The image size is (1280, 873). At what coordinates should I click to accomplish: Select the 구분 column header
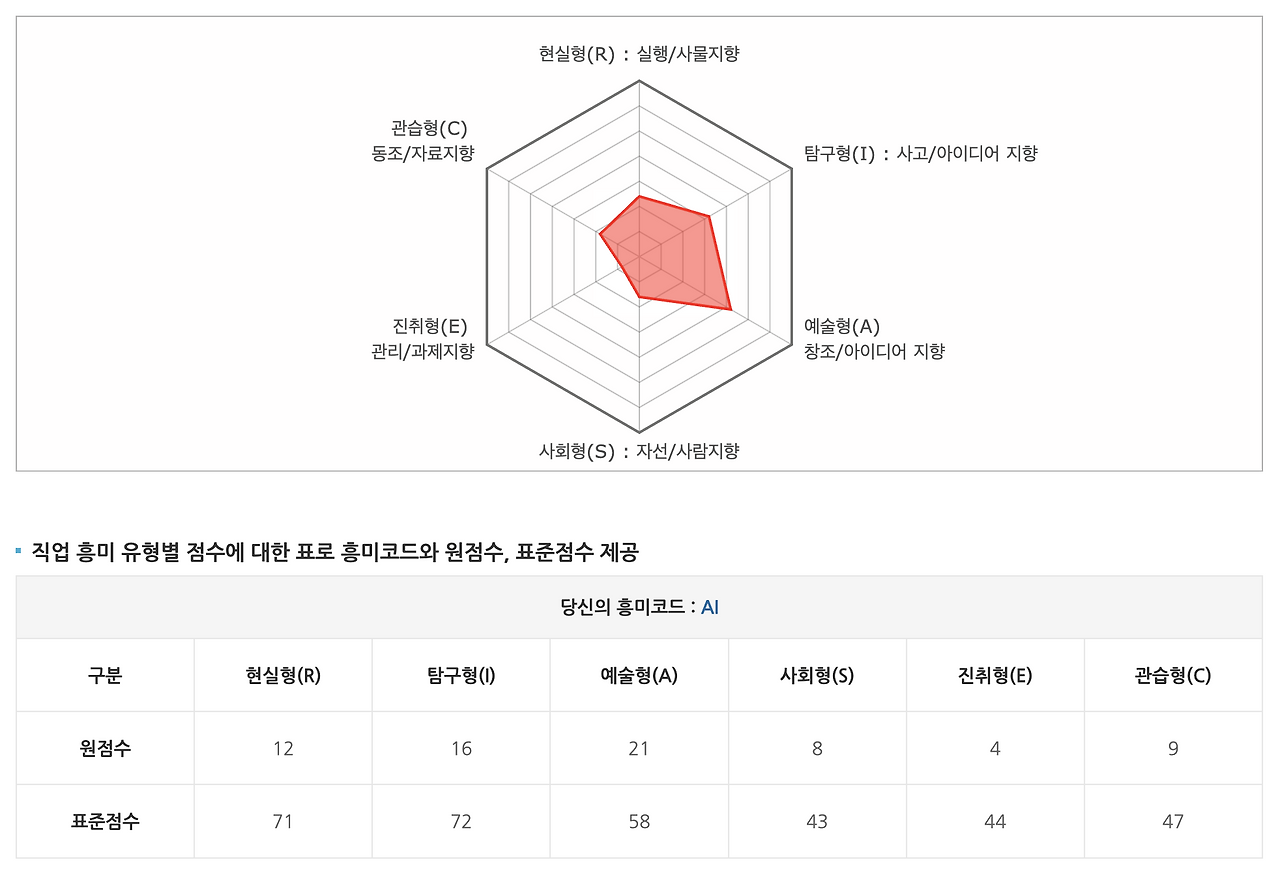(x=105, y=675)
